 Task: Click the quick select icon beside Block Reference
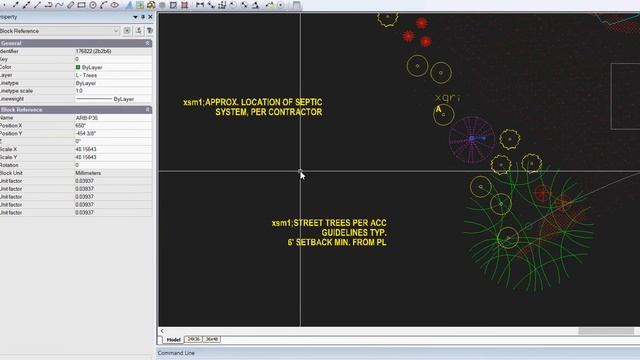pyautogui.click(x=127, y=31)
